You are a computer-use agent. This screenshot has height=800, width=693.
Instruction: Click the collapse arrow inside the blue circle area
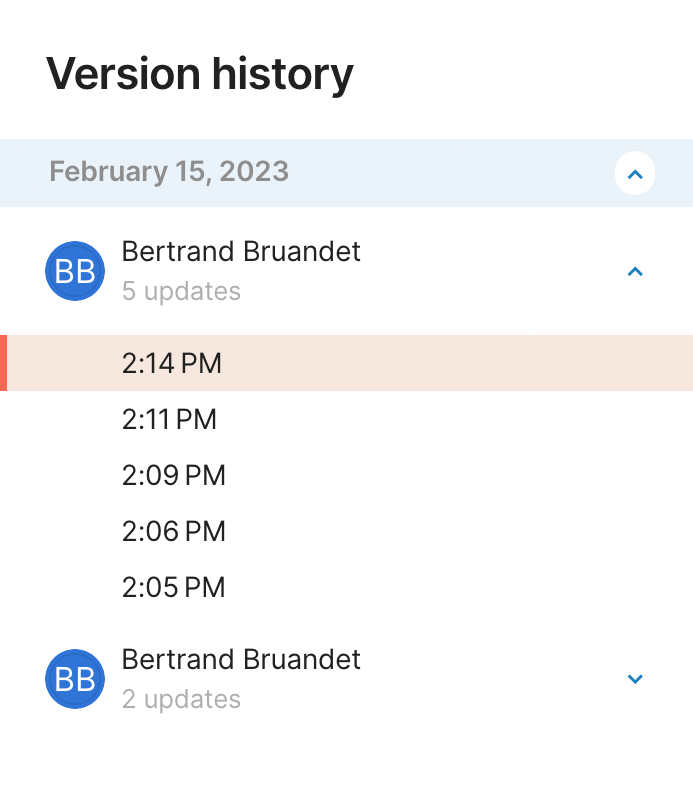point(635,173)
